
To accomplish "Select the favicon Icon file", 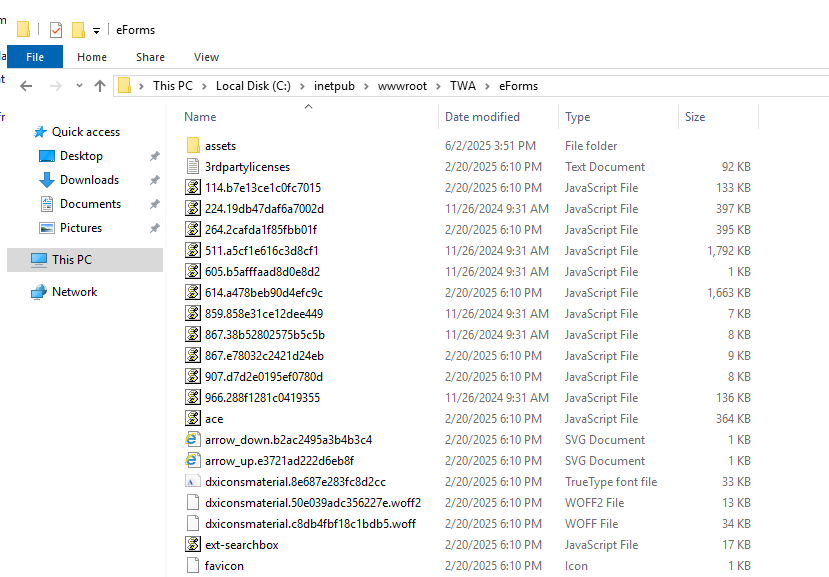I will pyautogui.click(x=192, y=565).
